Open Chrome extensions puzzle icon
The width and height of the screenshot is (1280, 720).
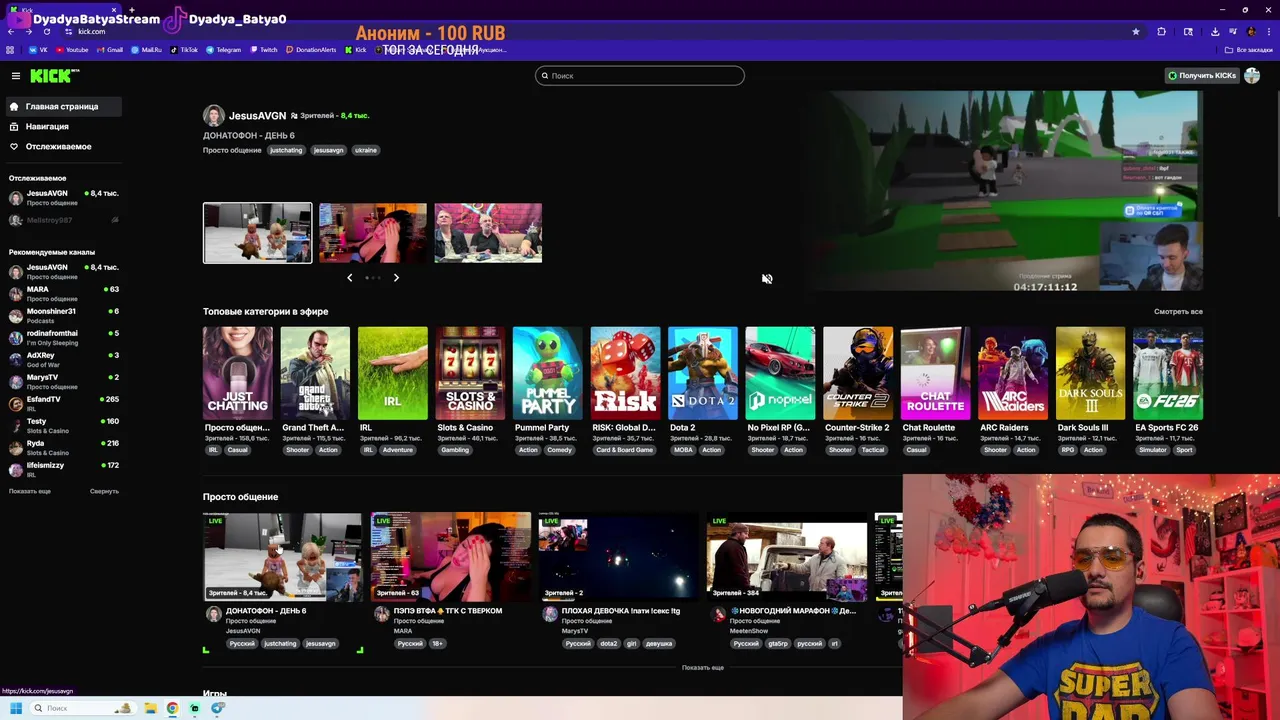[x=1161, y=32]
